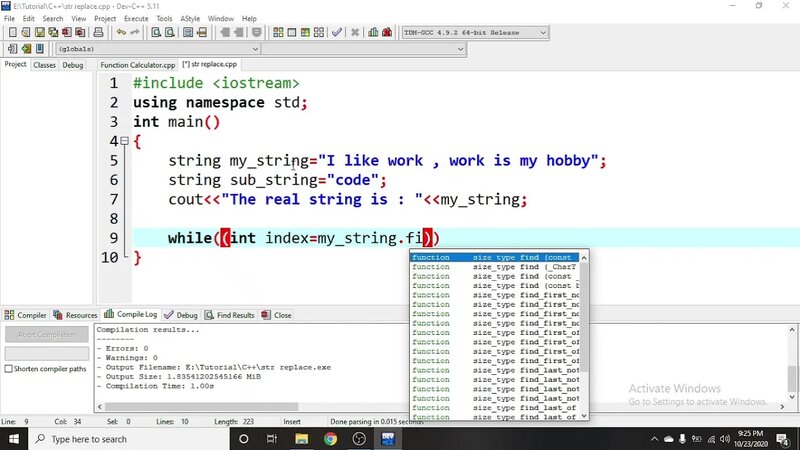Screen dimensions: 800x450
Task: Open the File menu
Action: click(9, 18)
